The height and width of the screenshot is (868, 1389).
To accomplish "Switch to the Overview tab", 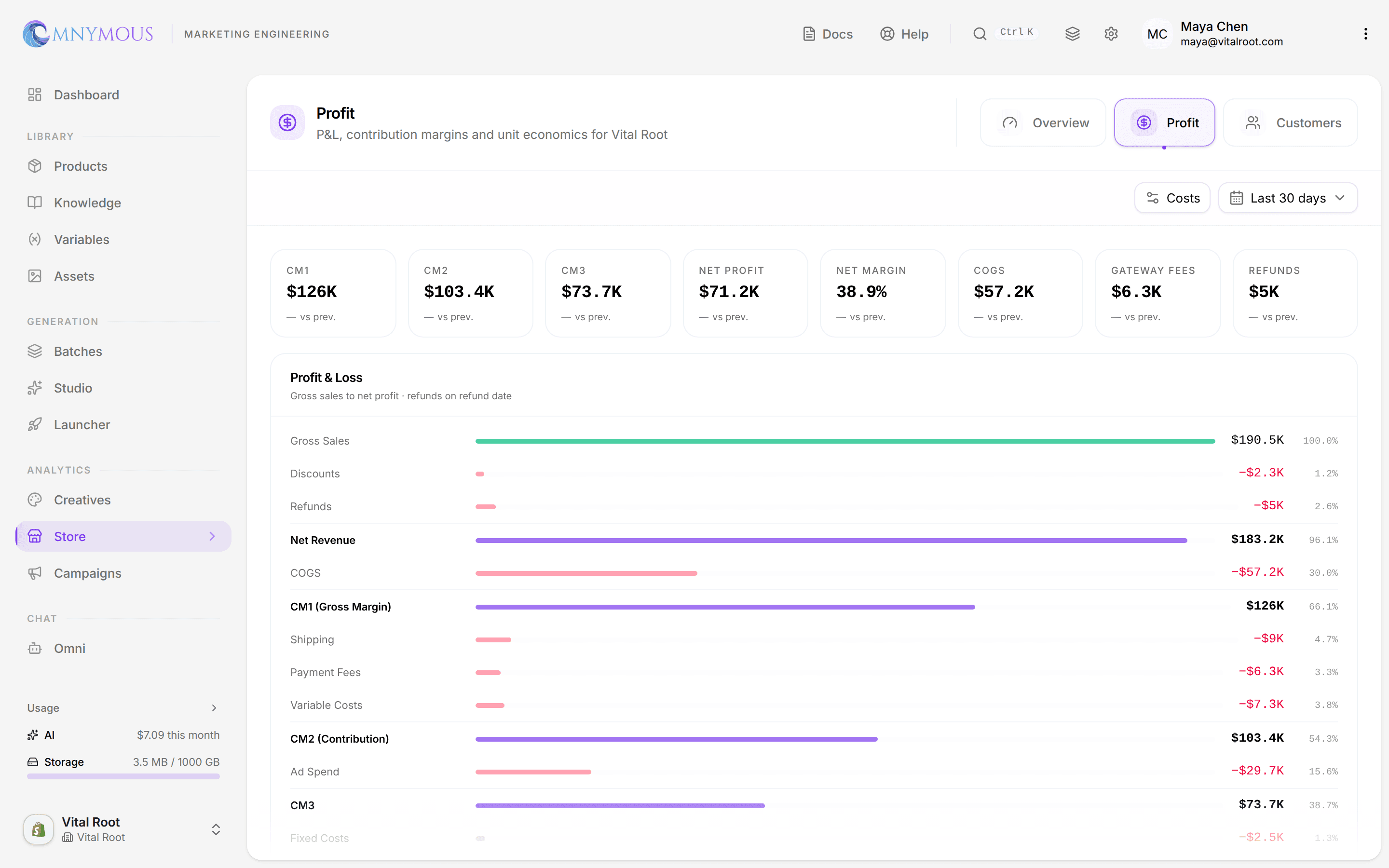I will point(1043,123).
